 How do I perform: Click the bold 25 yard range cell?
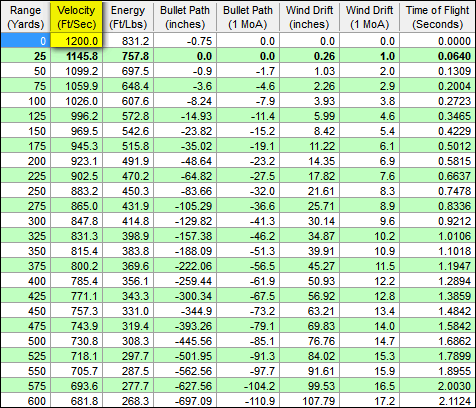[x=26, y=56]
